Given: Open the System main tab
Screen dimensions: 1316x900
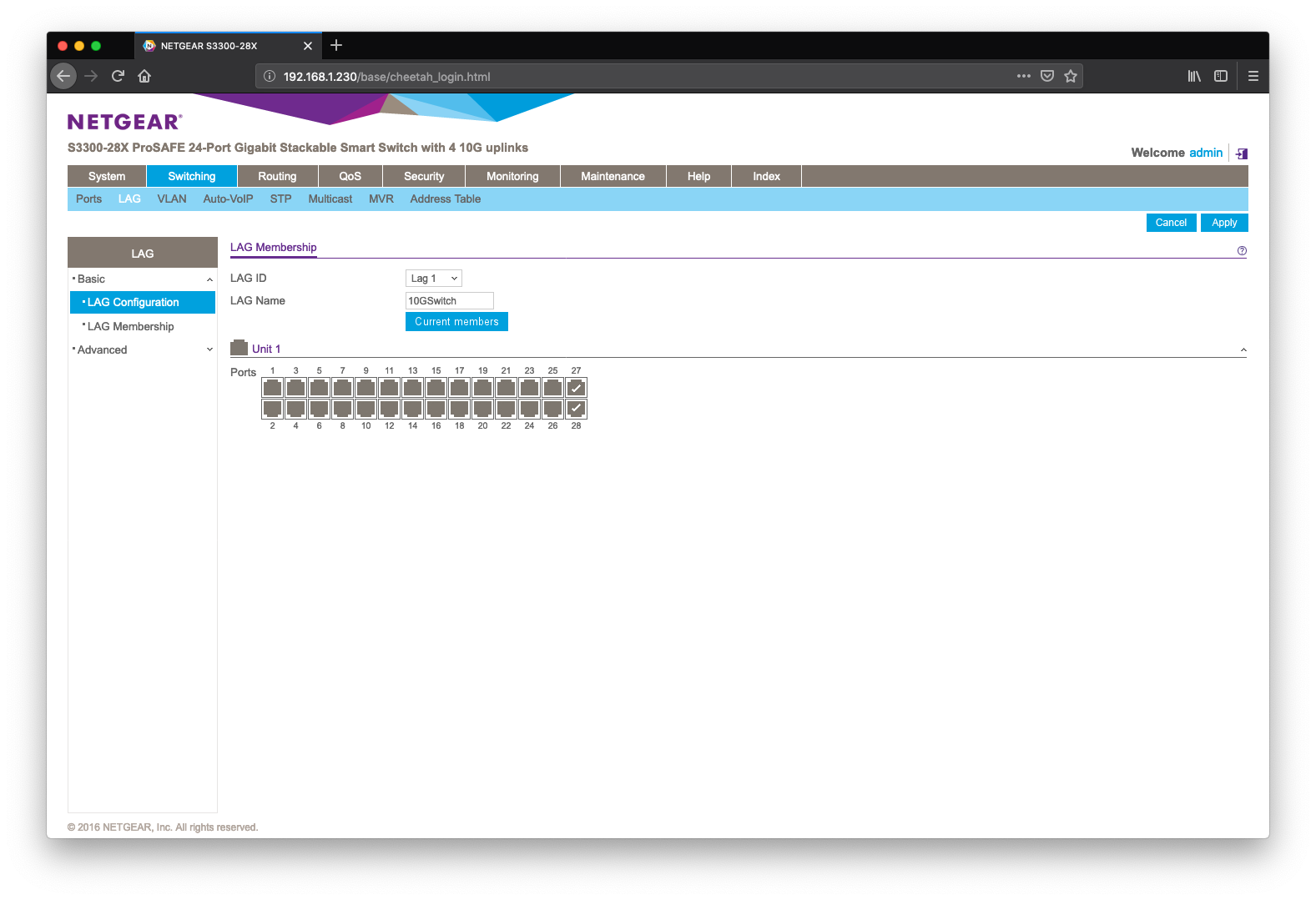Looking at the screenshot, I should (x=107, y=176).
